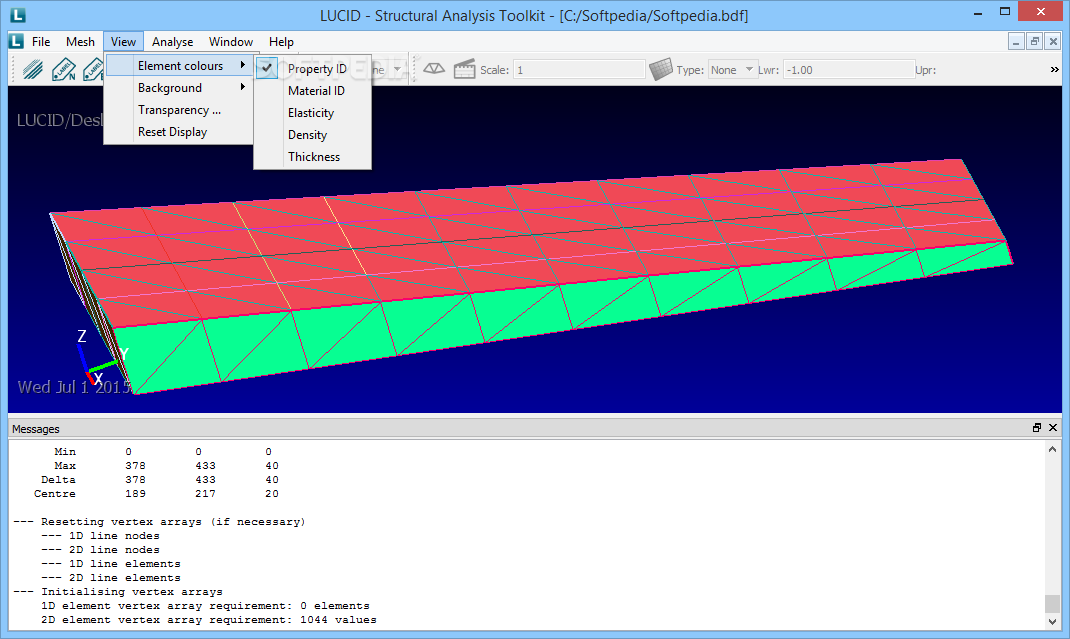Select Reset Display menu entry

[179, 132]
